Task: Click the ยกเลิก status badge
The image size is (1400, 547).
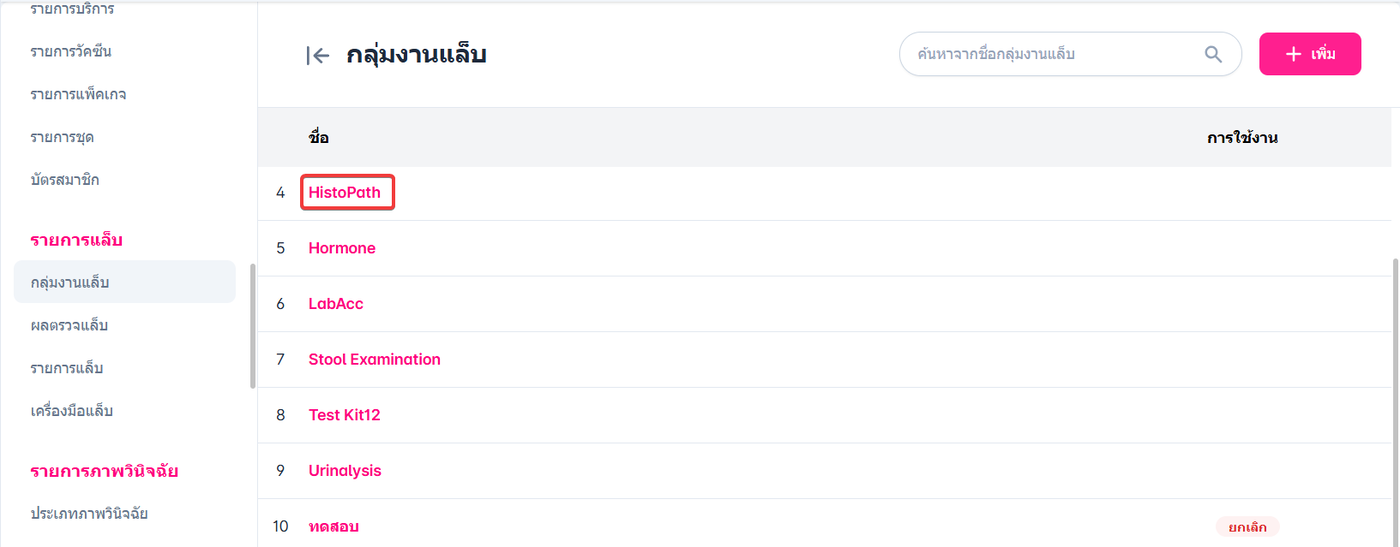Action: (1247, 527)
